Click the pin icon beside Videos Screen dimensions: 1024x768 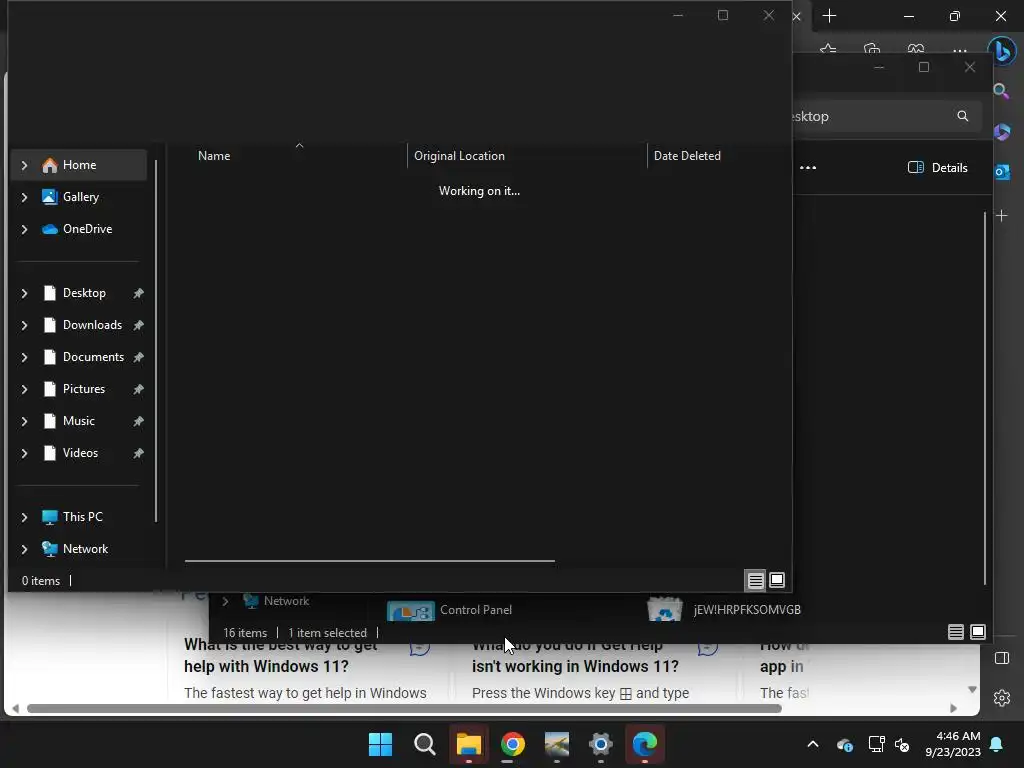click(138, 454)
